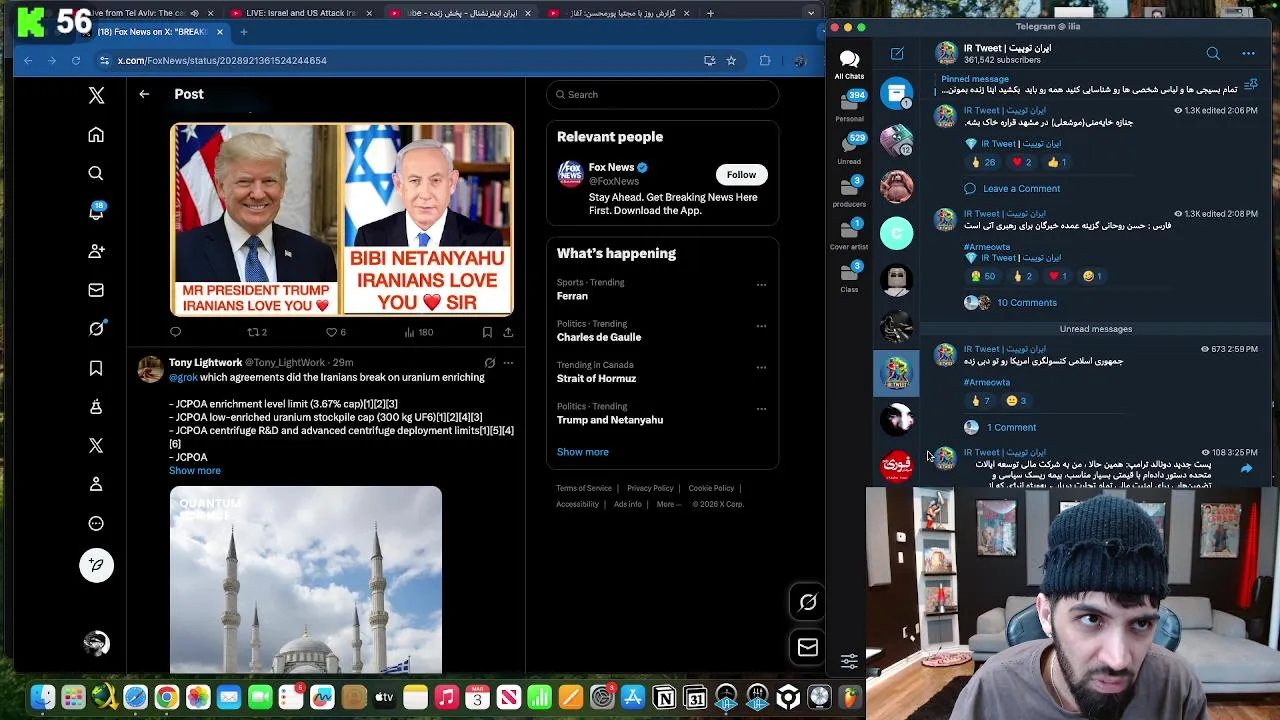Open floating Grok button at bottom right
Screen dimensions: 1280x720
point(808,602)
